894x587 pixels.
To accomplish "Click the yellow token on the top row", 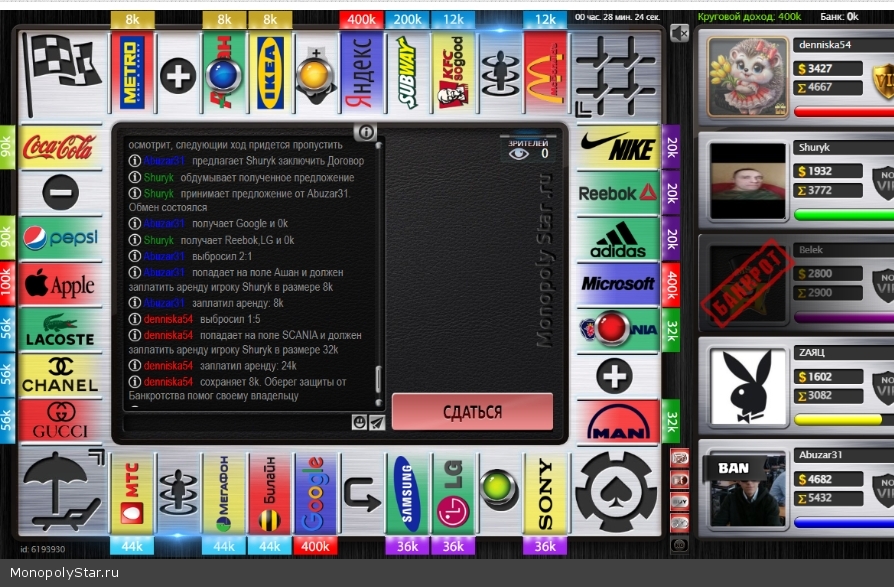I will (315, 74).
